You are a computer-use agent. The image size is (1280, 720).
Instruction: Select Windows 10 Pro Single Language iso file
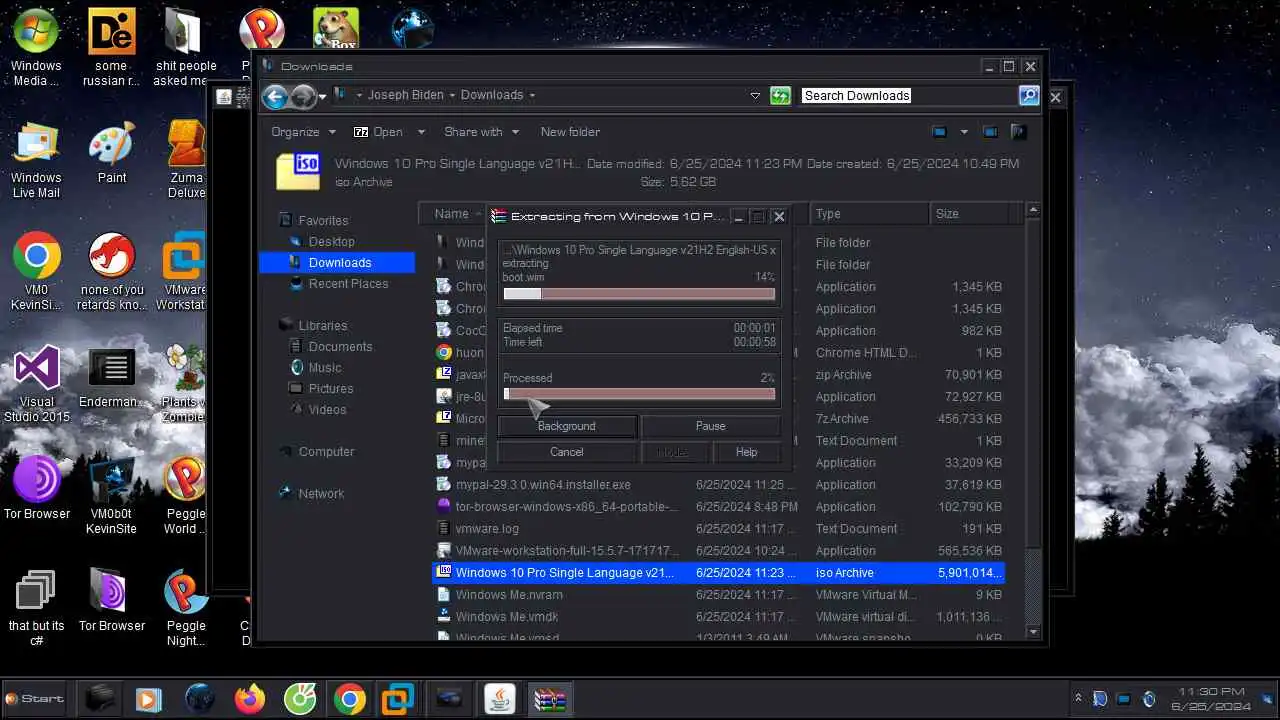(718, 573)
